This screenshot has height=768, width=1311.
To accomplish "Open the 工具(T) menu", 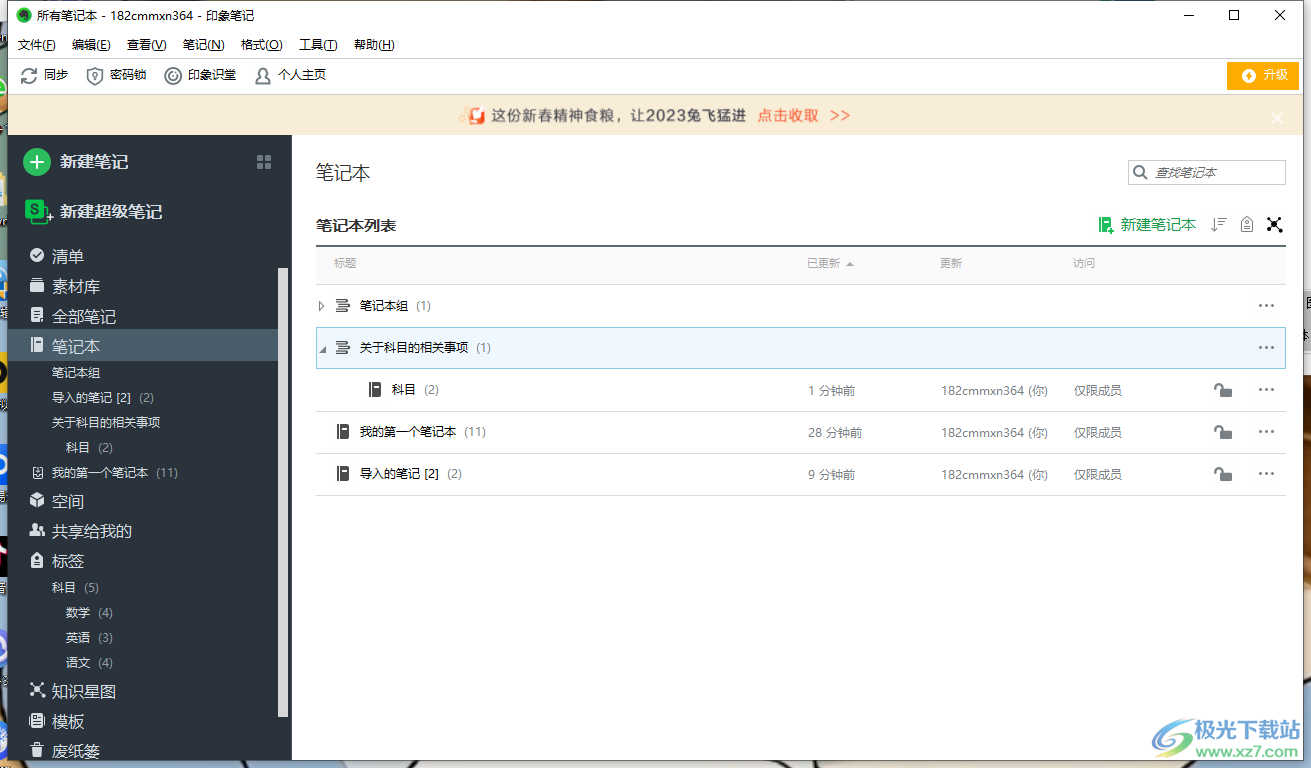I will click(318, 45).
